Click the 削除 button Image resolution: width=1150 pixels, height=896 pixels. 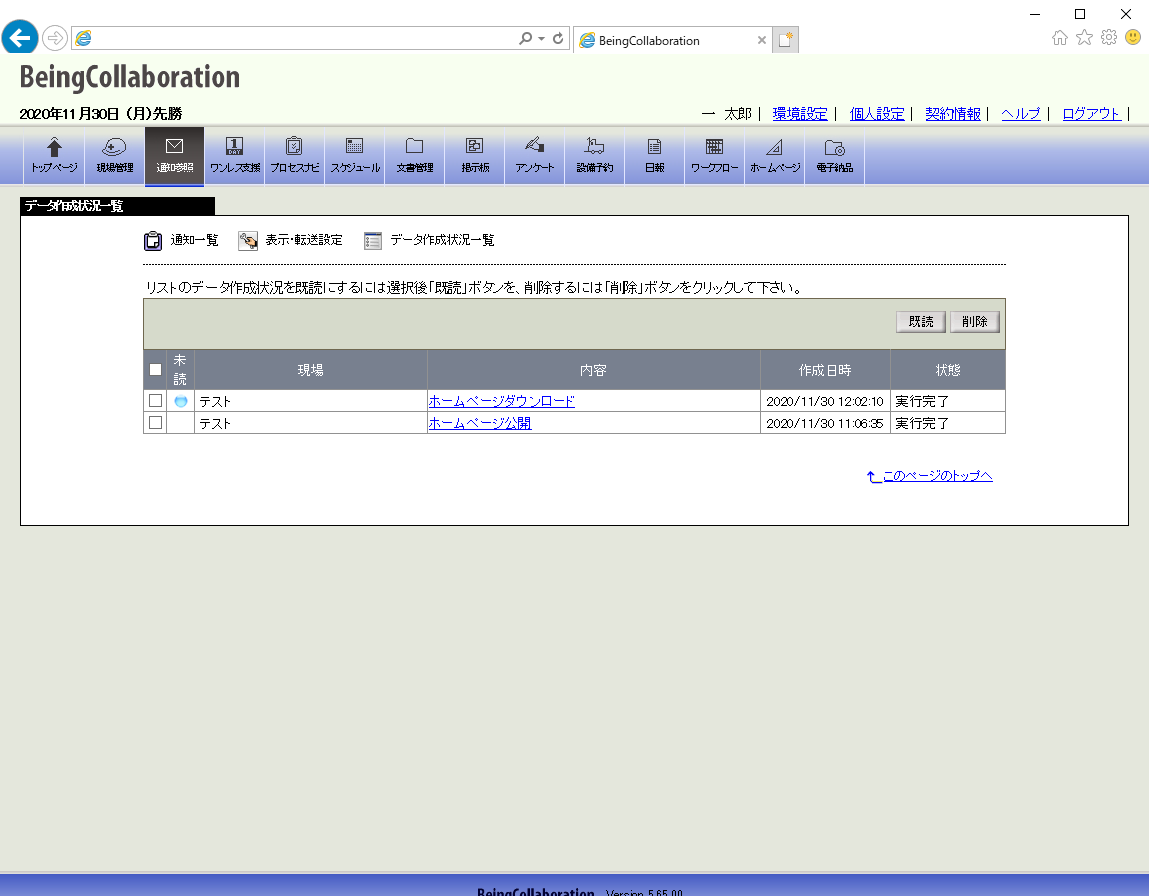coord(975,322)
